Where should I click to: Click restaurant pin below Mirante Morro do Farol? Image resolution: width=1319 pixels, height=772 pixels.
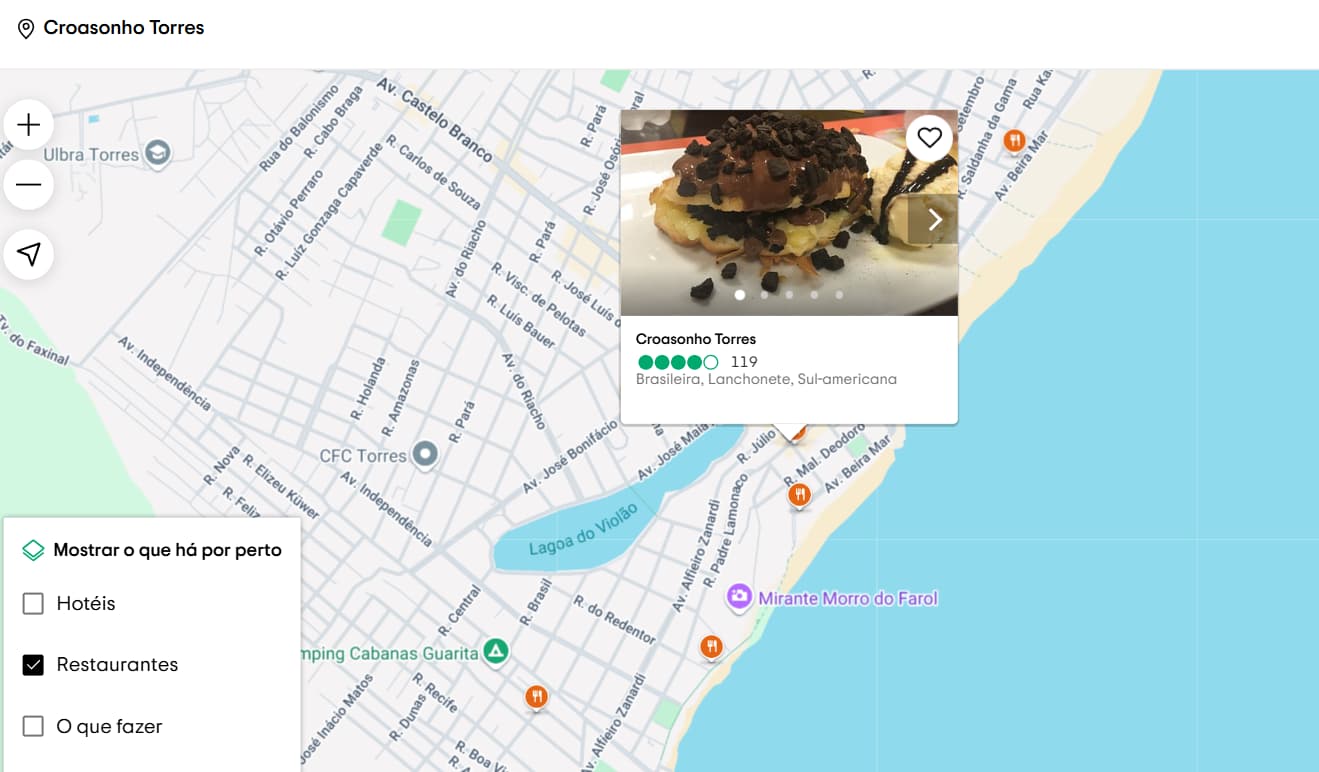(x=711, y=647)
